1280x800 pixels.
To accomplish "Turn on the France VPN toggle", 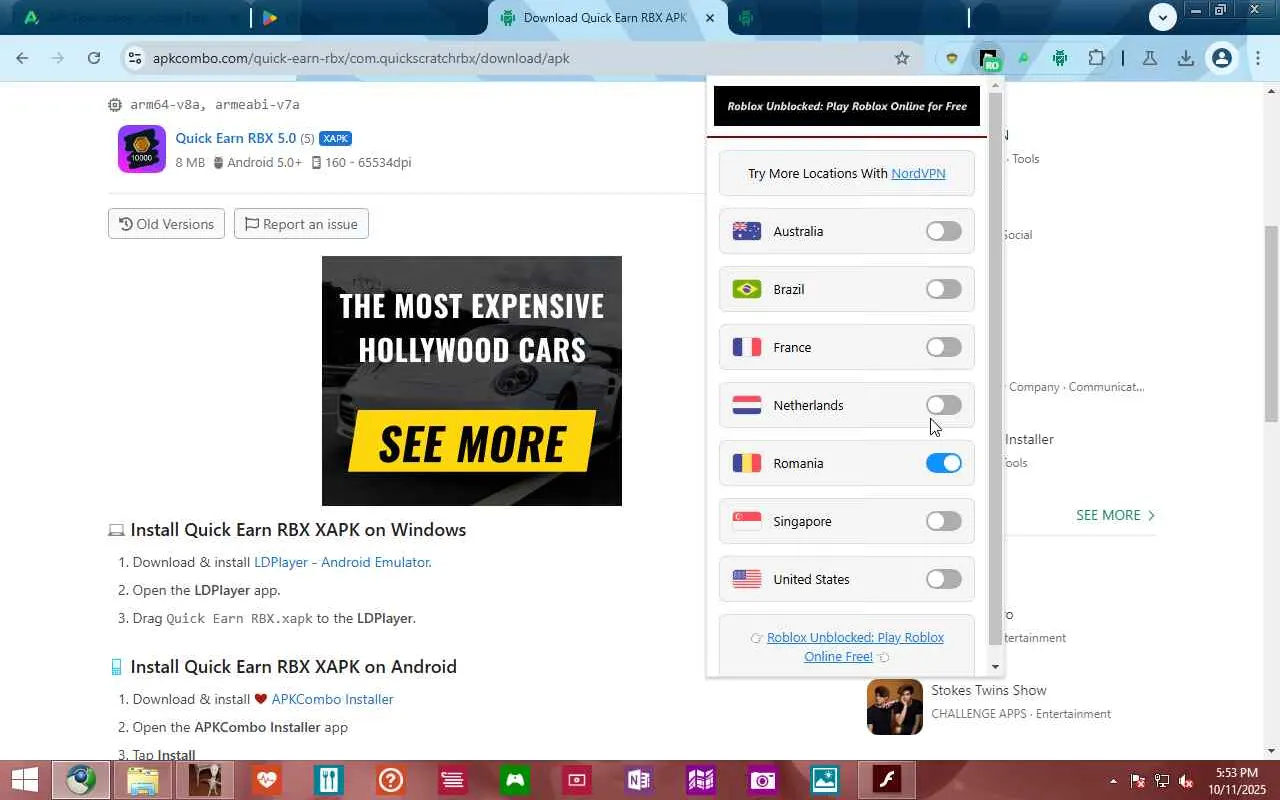I will tap(943, 347).
